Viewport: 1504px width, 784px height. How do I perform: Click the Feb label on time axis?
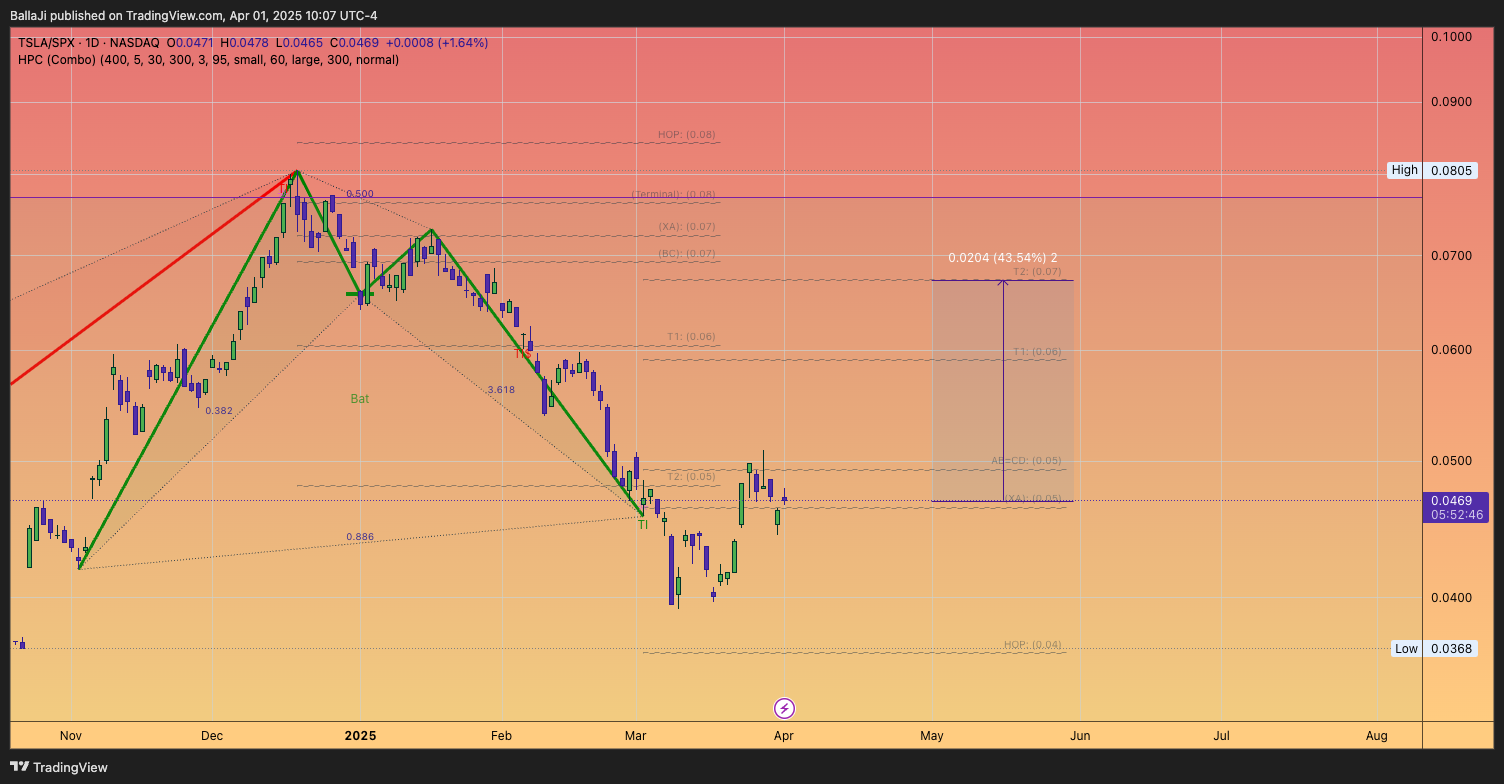pyautogui.click(x=501, y=736)
